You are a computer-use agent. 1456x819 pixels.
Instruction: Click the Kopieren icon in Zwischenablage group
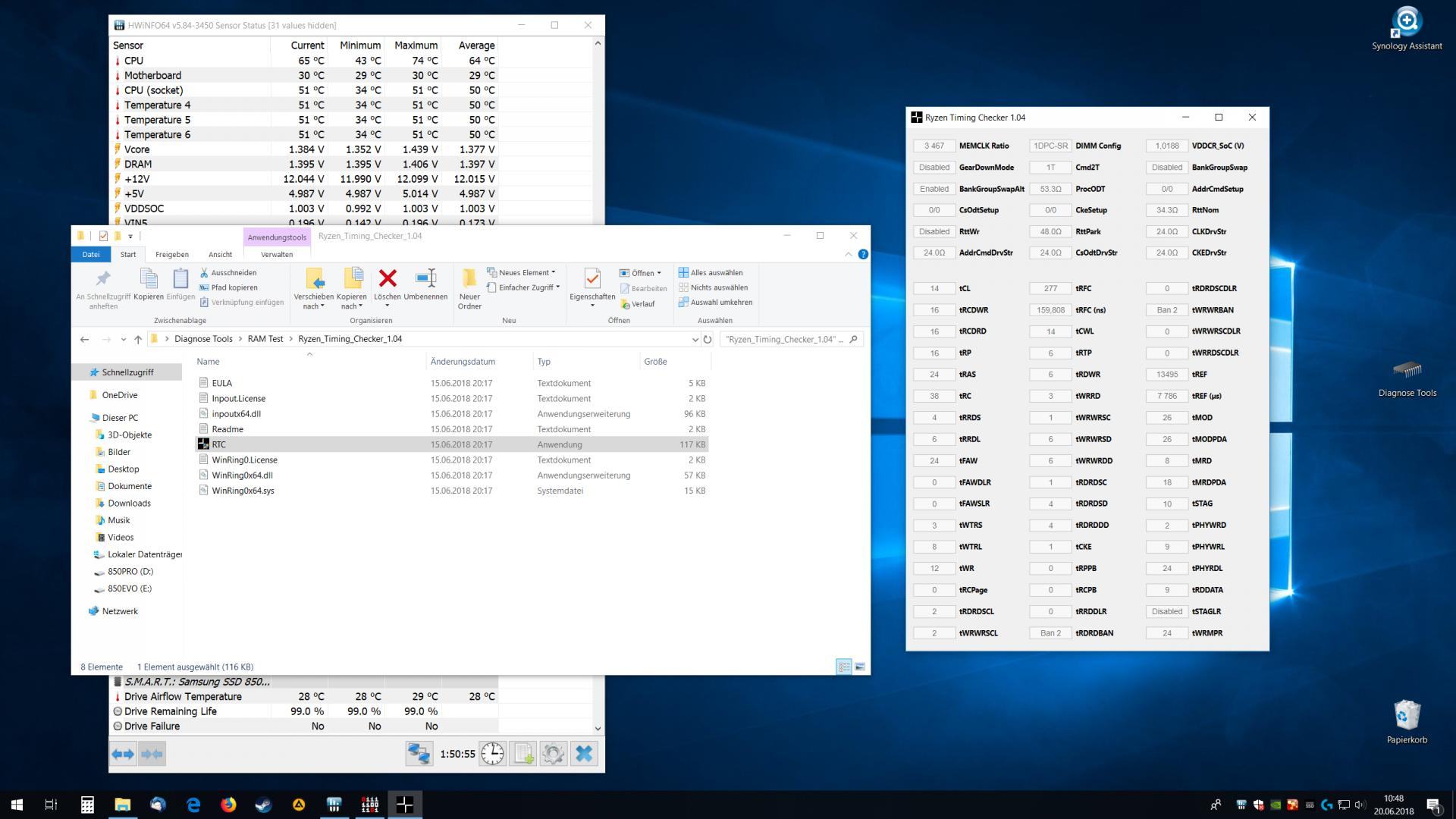click(x=149, y=280)
